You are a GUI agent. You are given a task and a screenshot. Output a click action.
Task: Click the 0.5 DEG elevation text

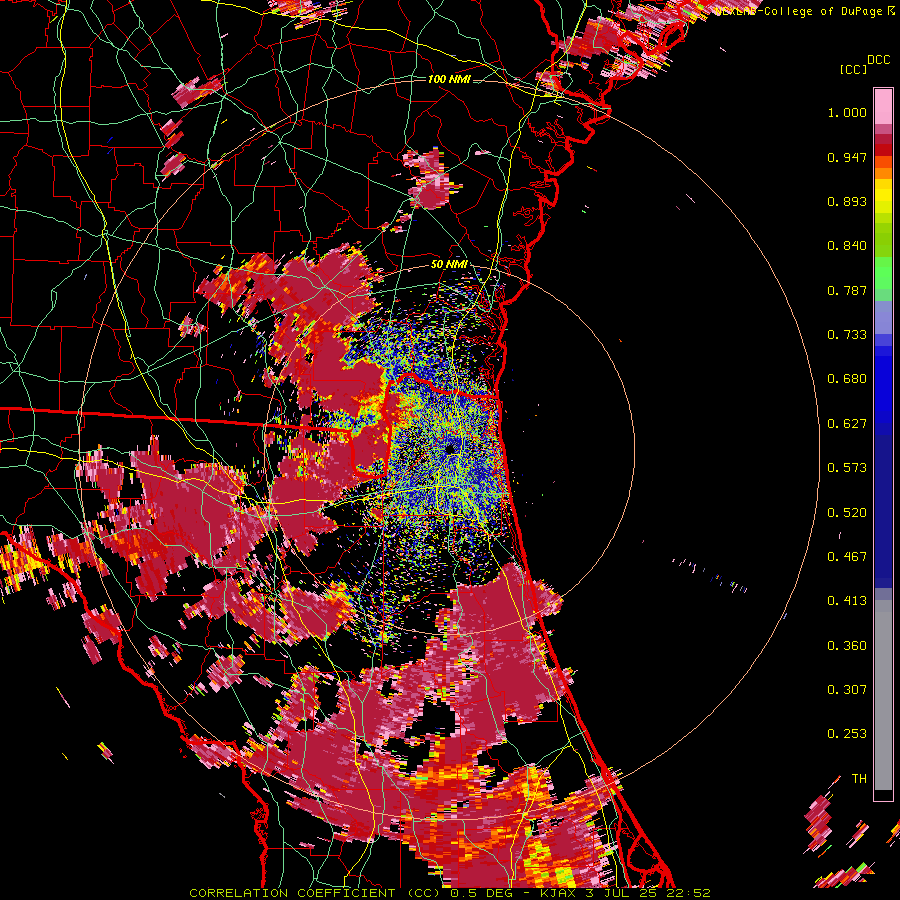(x=482, y=893)
